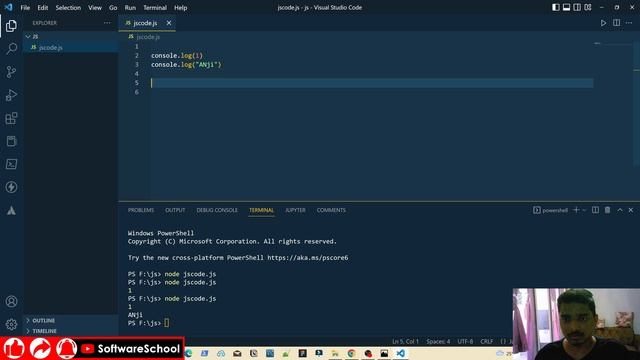Open the mail app in taskbar
Screen dimensions: 640x360
pyautogui.click(x=237, y=353)
